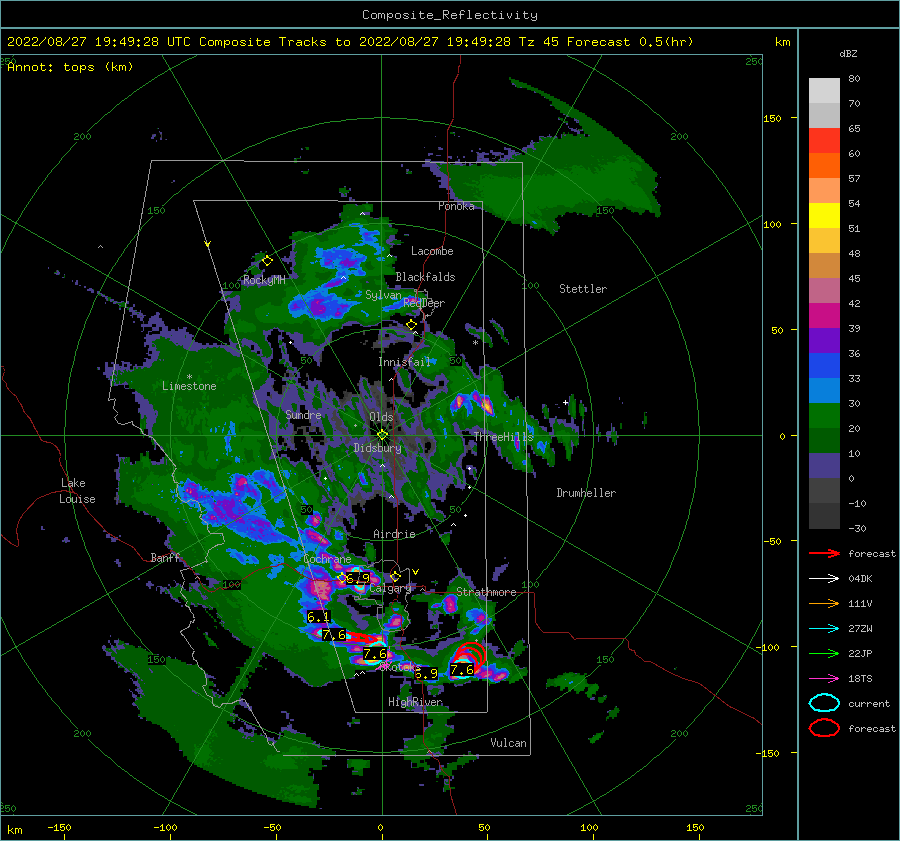Click the 6.1 storm top label

pyautogui.click(x=318, y=617)
